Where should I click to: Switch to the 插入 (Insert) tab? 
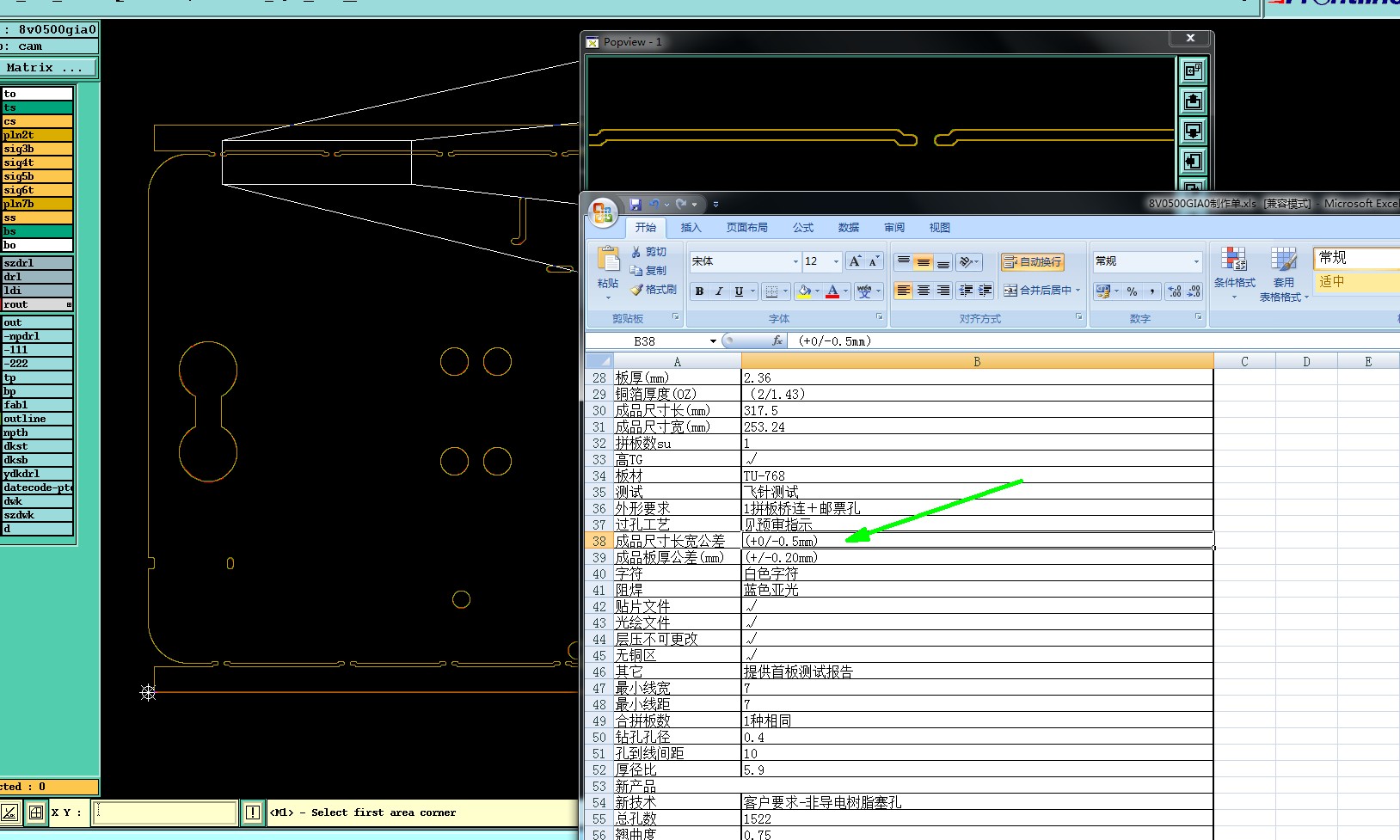coord(691,228)
